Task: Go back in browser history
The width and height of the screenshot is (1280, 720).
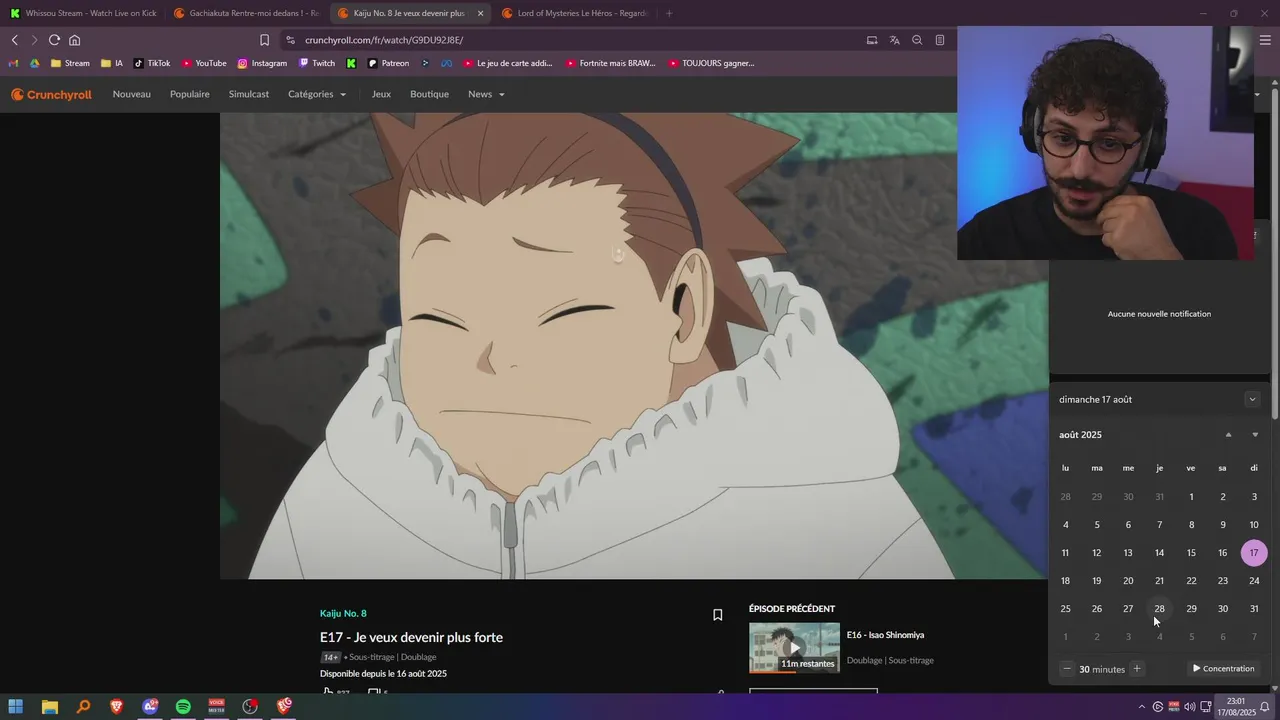Action: pyautogui.click(x=15, y=40)
